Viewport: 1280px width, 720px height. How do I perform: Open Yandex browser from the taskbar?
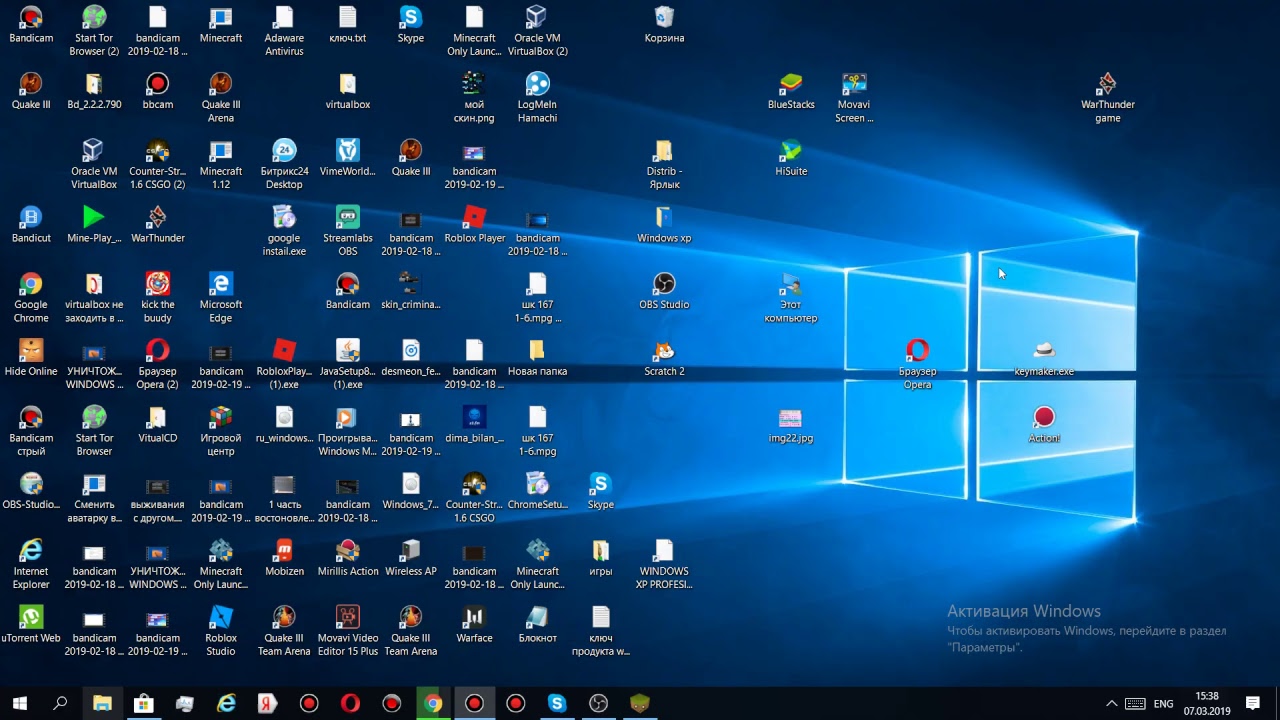(x=267, y=703)
